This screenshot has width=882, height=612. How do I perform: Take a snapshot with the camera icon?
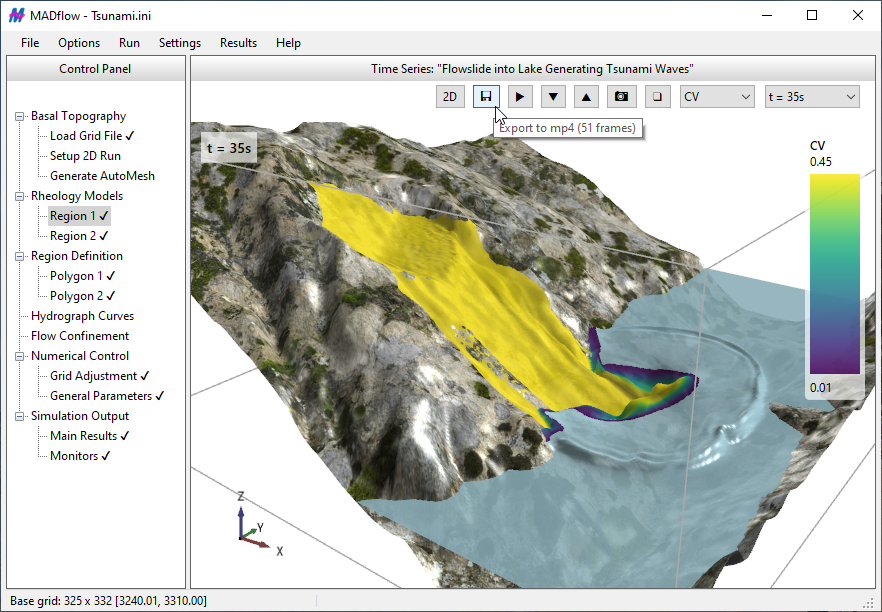point(622,97)
